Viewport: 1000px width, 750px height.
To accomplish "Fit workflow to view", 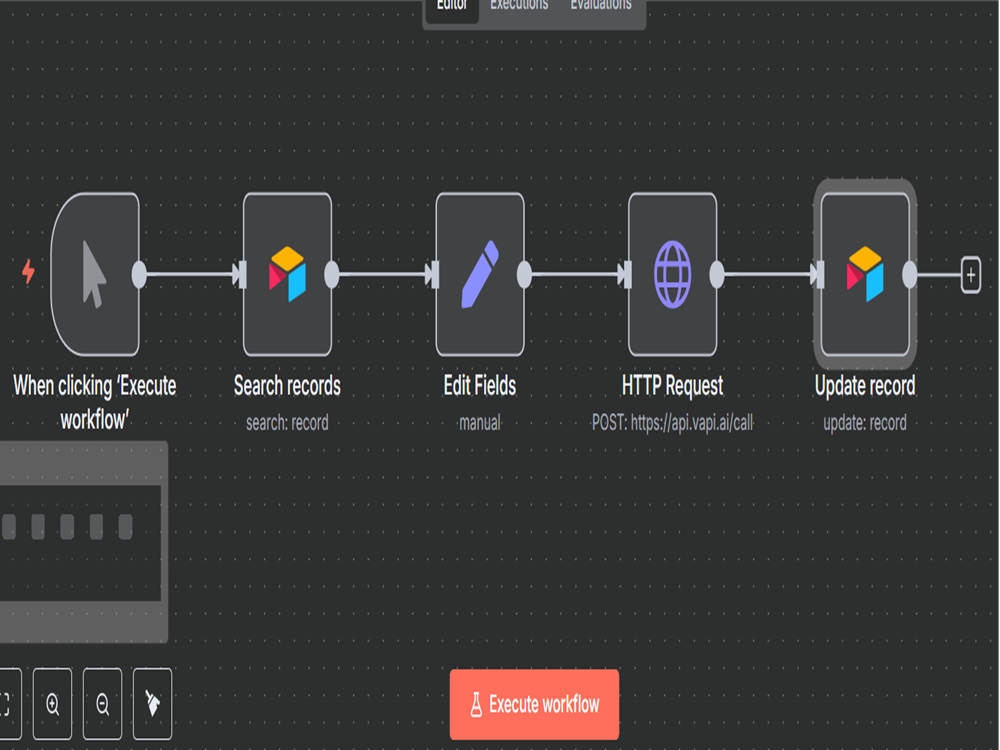I will pos(6,704).
